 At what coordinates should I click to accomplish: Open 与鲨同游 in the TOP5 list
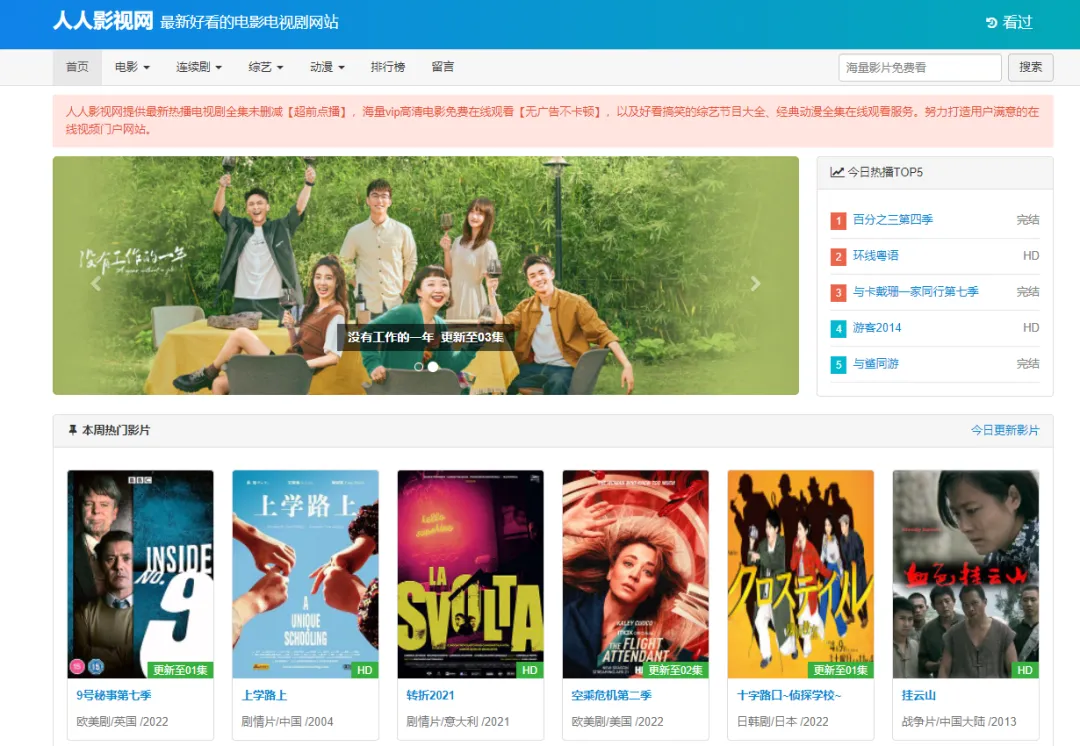tap(875, 364)
